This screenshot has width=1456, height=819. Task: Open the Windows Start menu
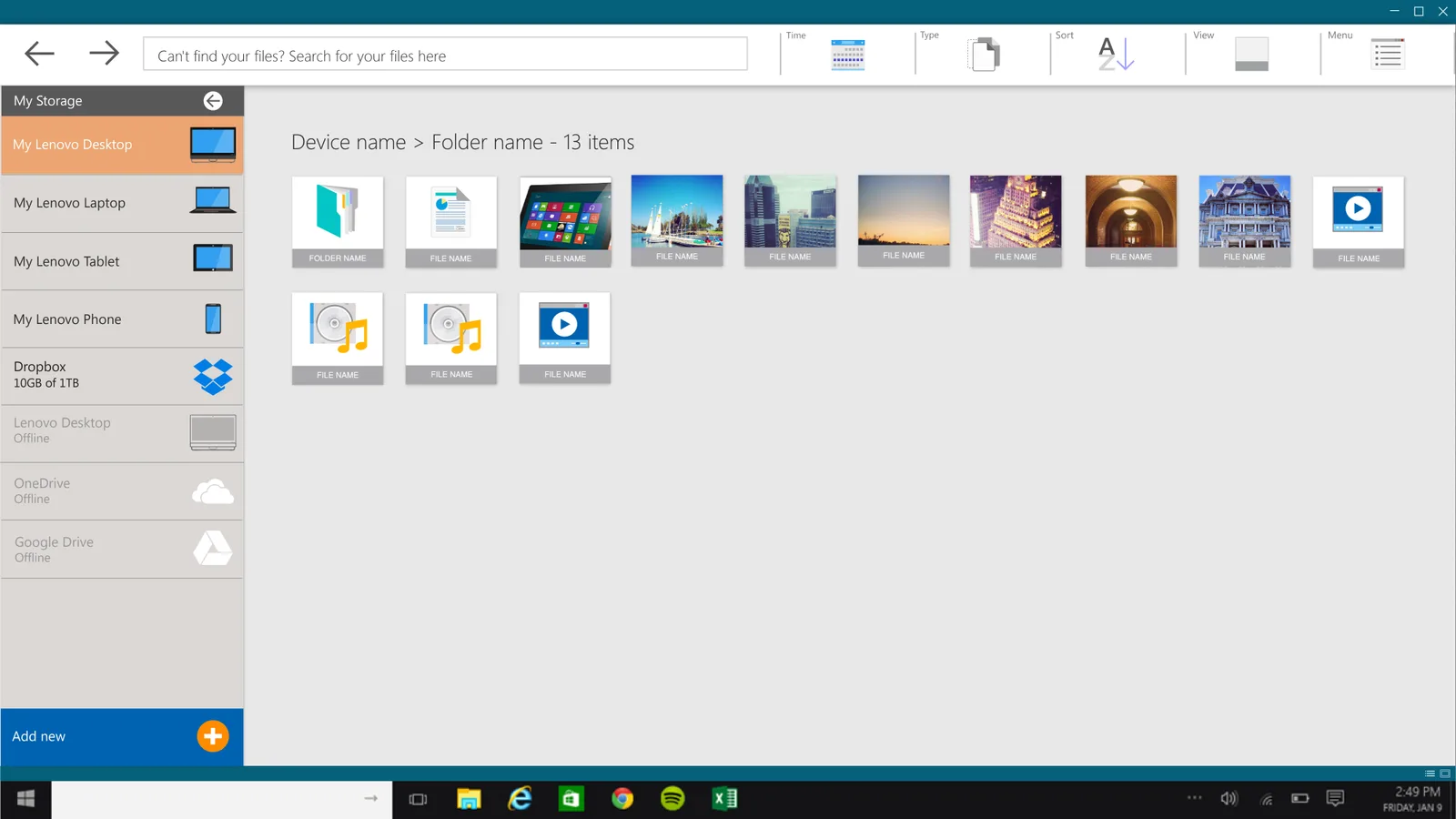(25, 799)
